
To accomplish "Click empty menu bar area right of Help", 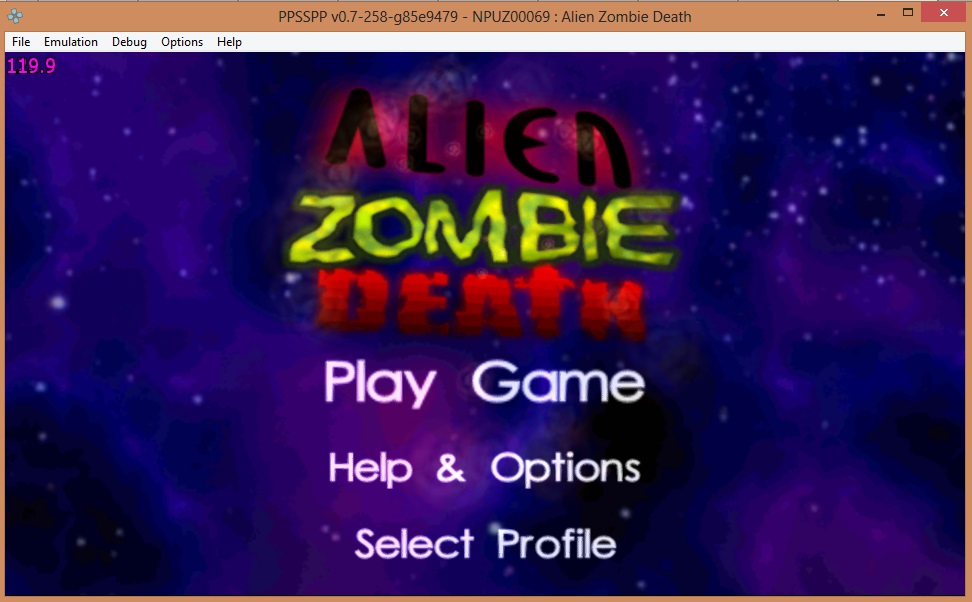I will 600,42.
